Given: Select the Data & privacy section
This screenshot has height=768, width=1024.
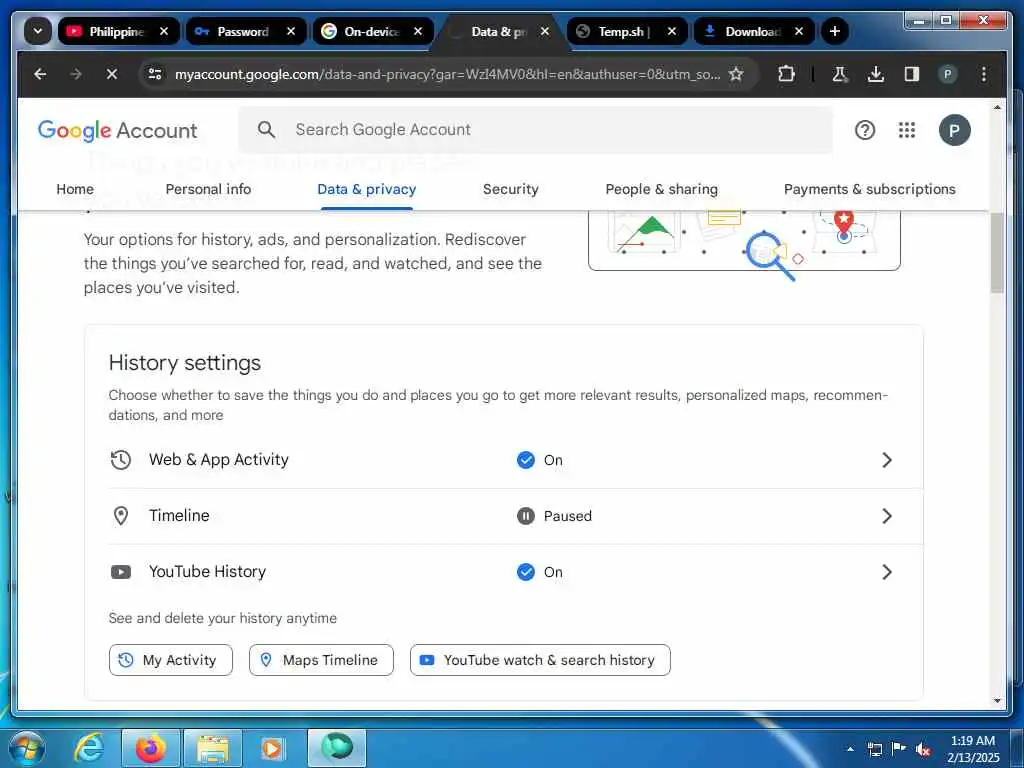Looking at the screenshot, I should (x=366, y=189).
